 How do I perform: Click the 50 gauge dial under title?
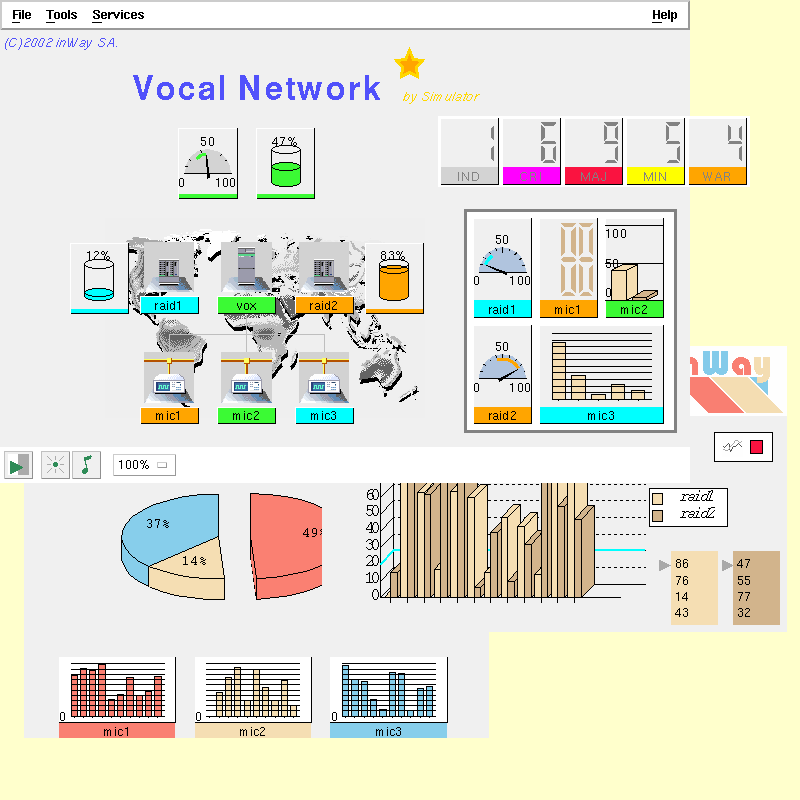click(x=208, y=163)
